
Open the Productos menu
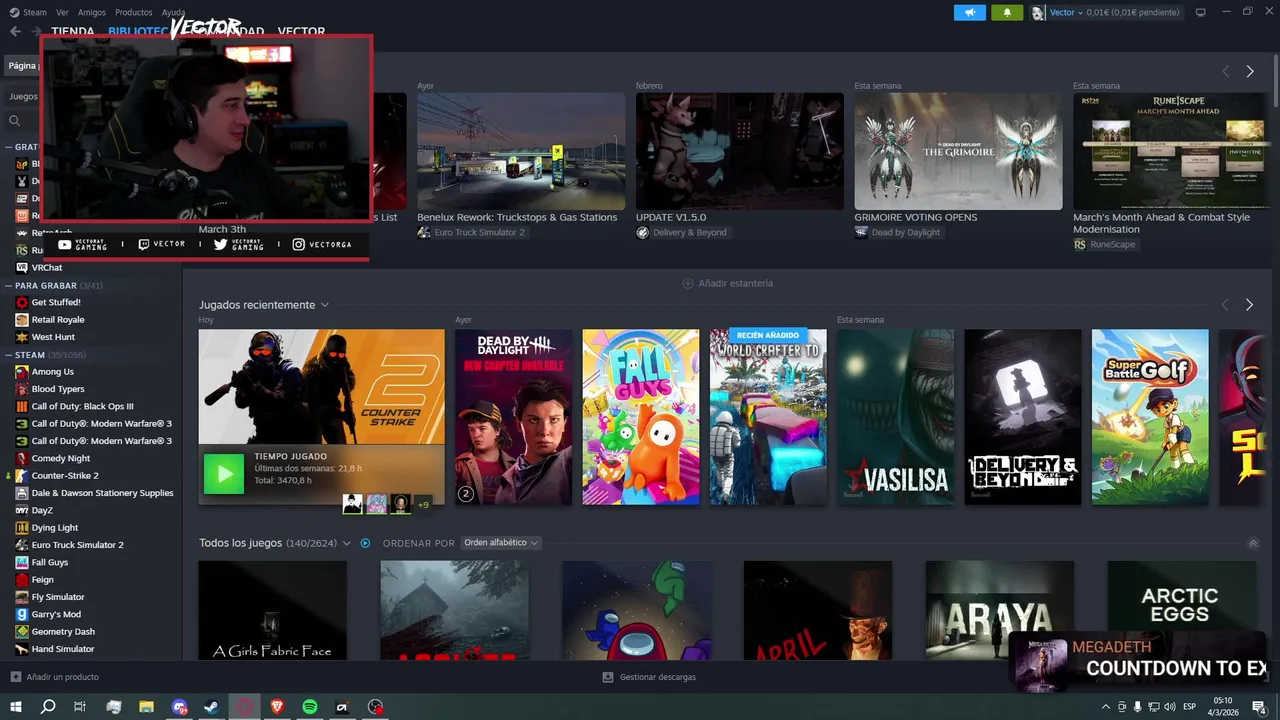(133, 12)
